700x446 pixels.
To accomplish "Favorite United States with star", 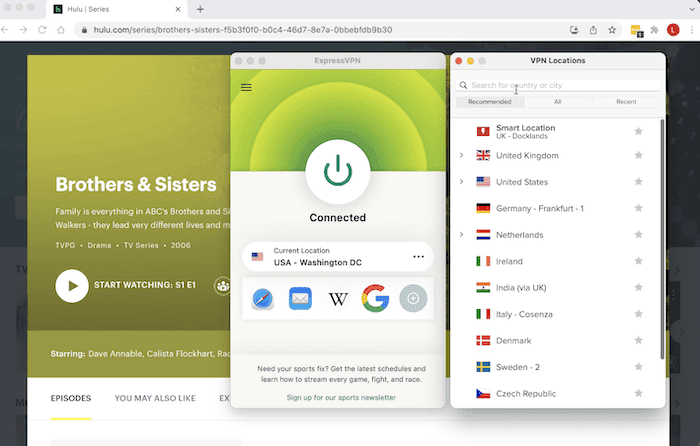I will pos(638,182).
